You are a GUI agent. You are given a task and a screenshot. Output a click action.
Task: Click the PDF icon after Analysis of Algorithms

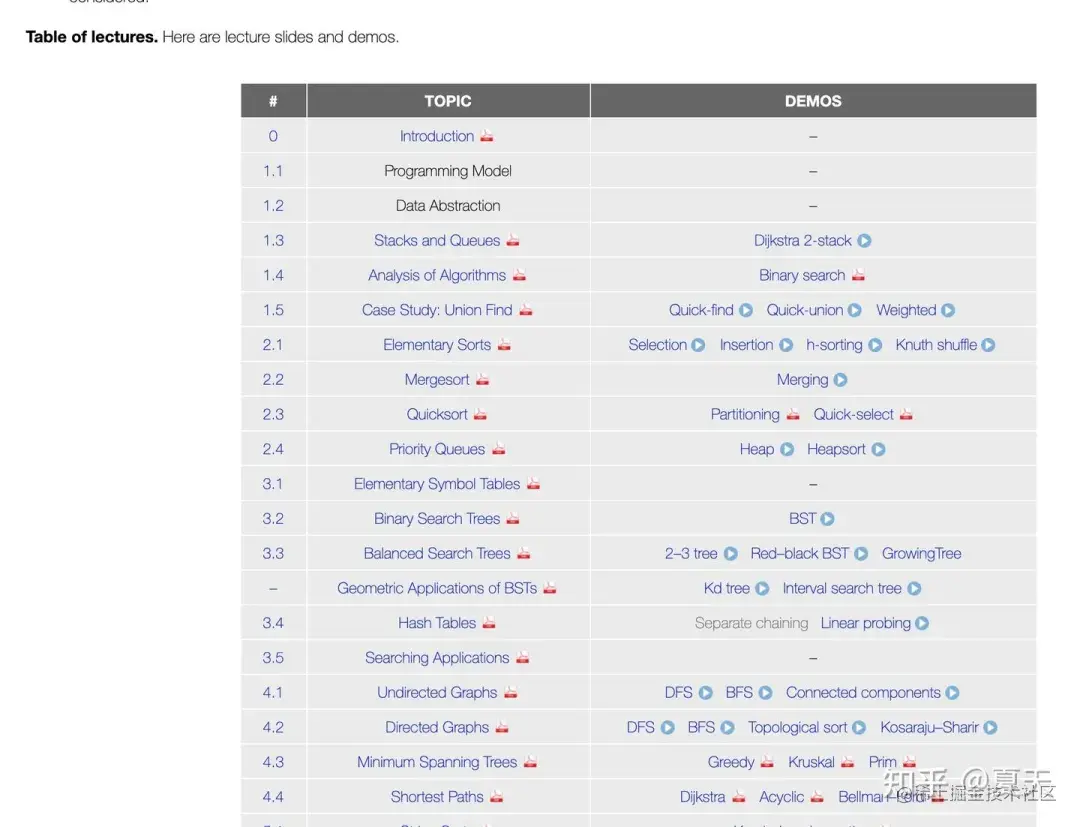point(519,275)
